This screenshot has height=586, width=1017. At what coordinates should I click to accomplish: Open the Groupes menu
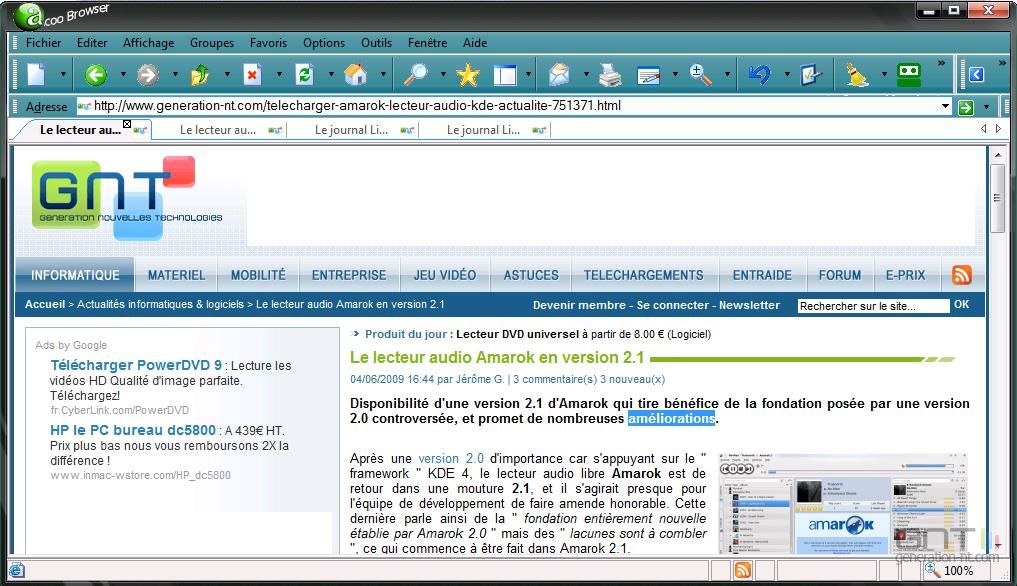click(x=211, y=43)
